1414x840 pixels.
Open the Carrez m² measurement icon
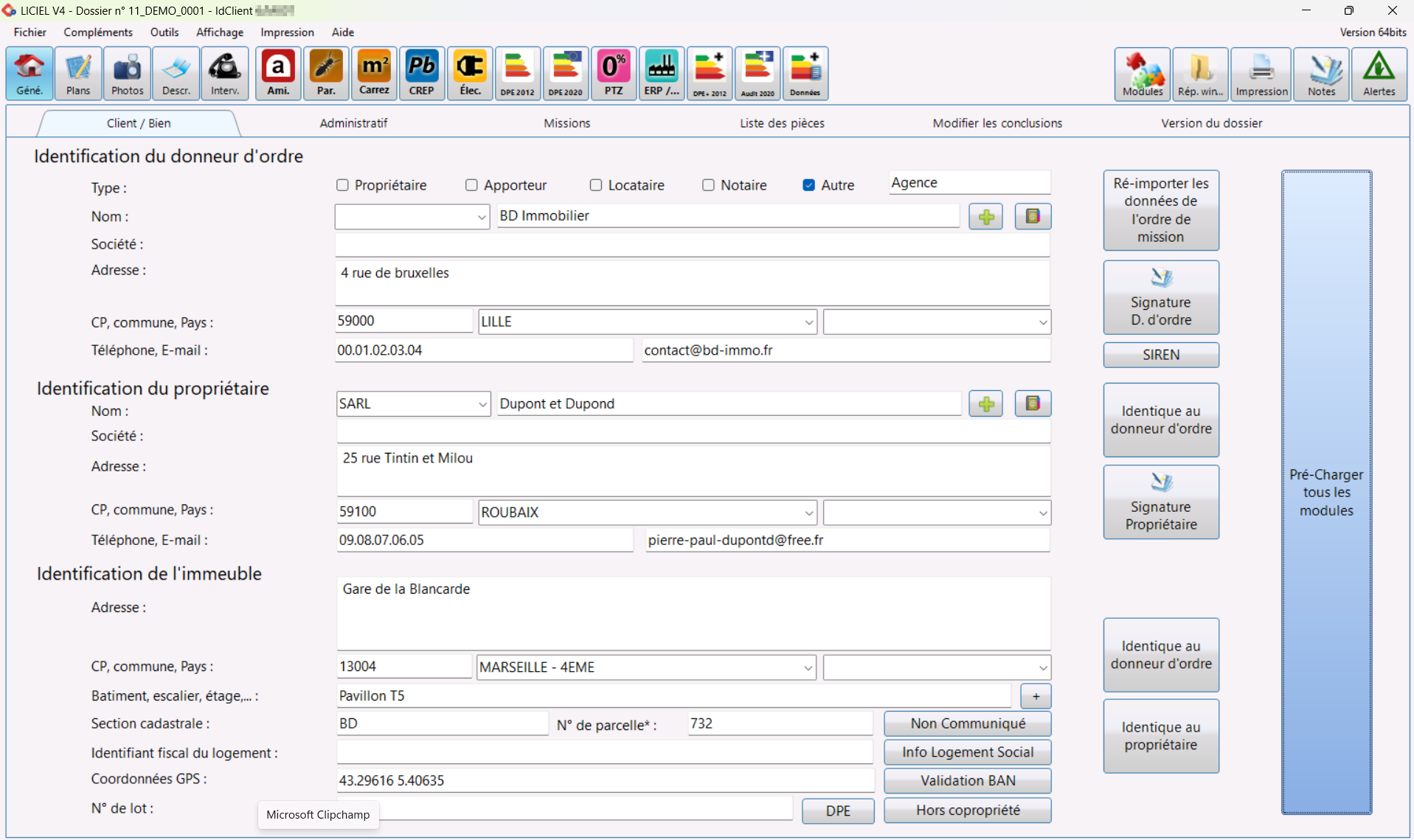374,74
